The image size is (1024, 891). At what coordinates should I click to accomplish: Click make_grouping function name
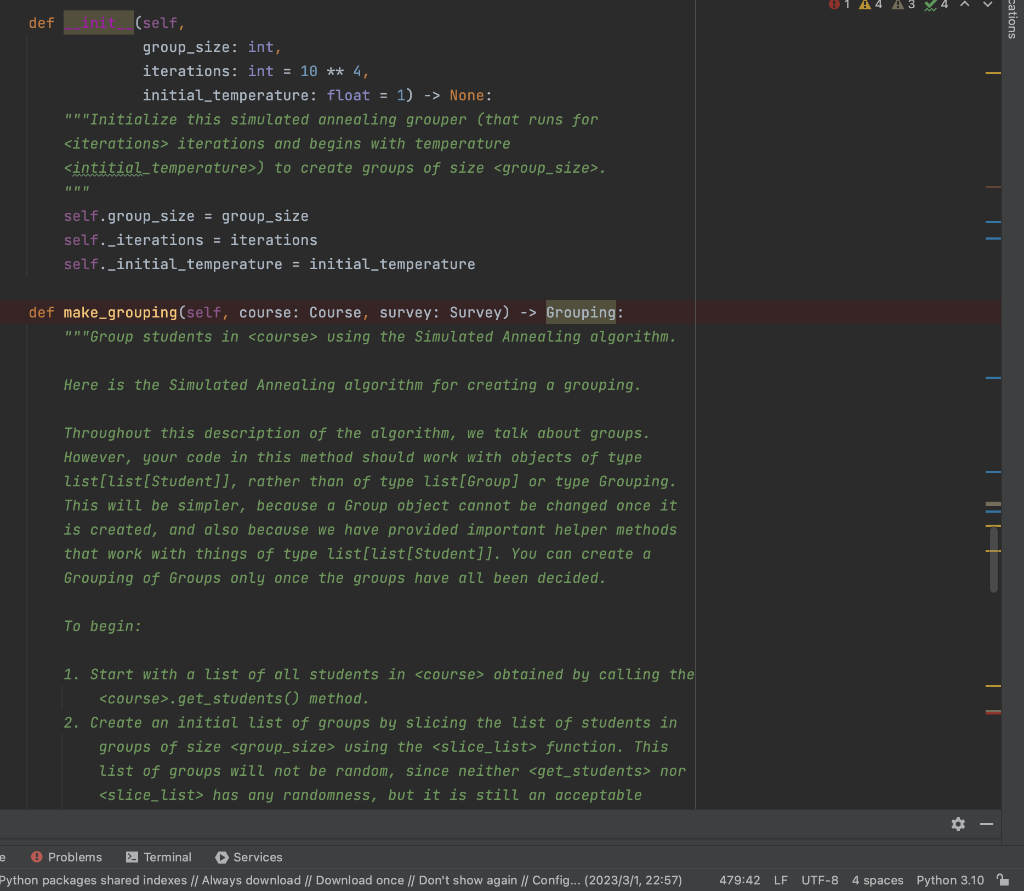tap(120, 312)
